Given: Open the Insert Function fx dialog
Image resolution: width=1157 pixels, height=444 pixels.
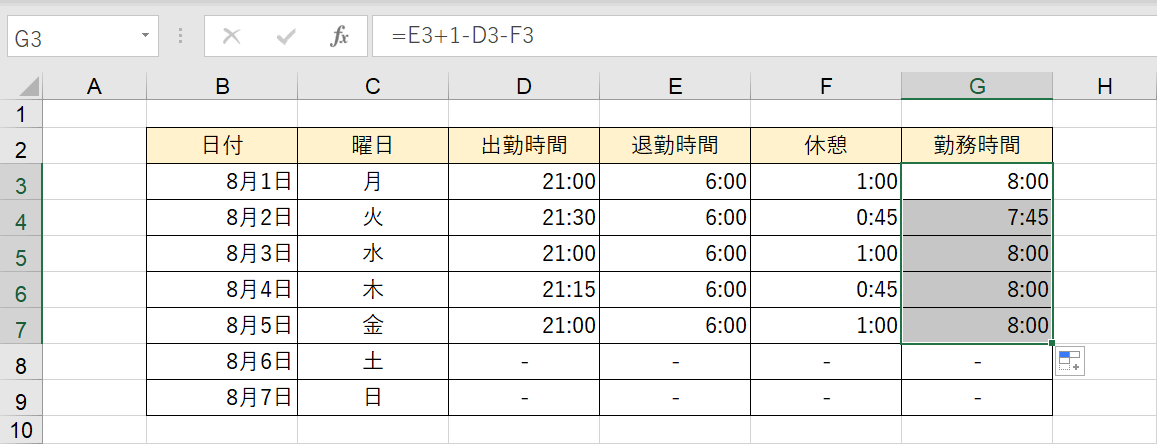Looking at the screenshot, I should coord(340,37).
